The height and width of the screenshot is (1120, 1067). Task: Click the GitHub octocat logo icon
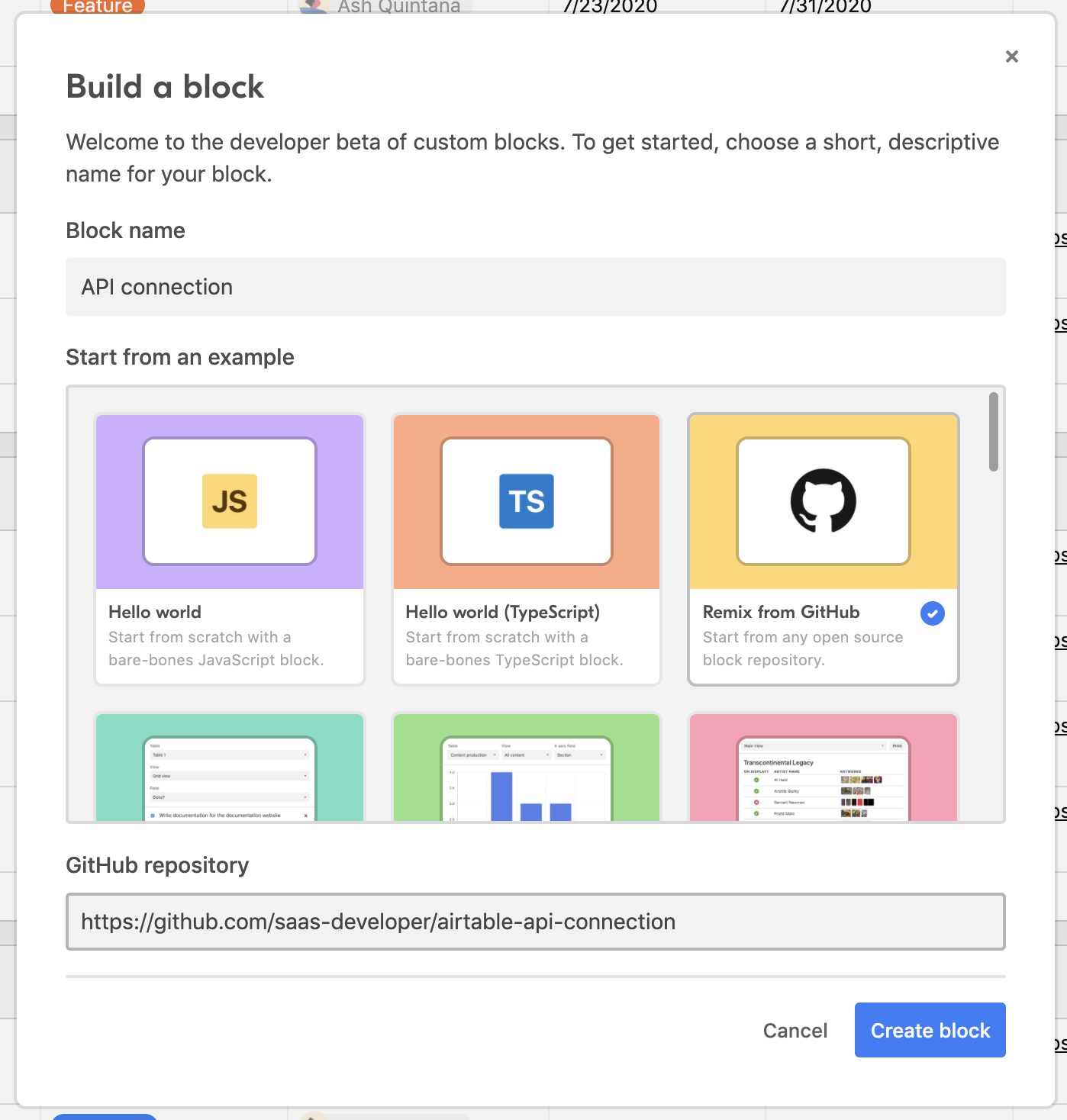(823, 501)
